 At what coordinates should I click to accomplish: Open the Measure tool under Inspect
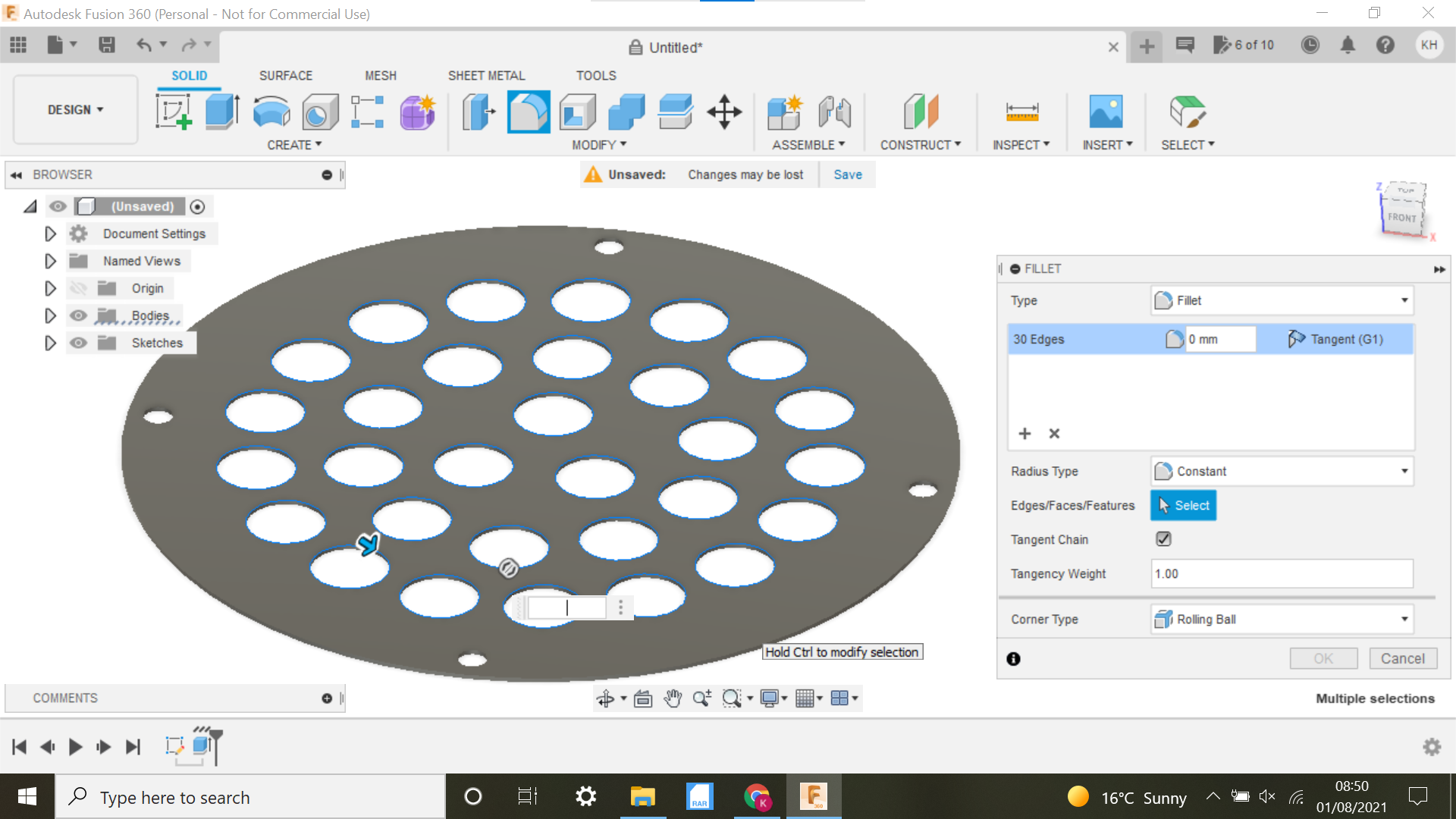pos(1021,111)
